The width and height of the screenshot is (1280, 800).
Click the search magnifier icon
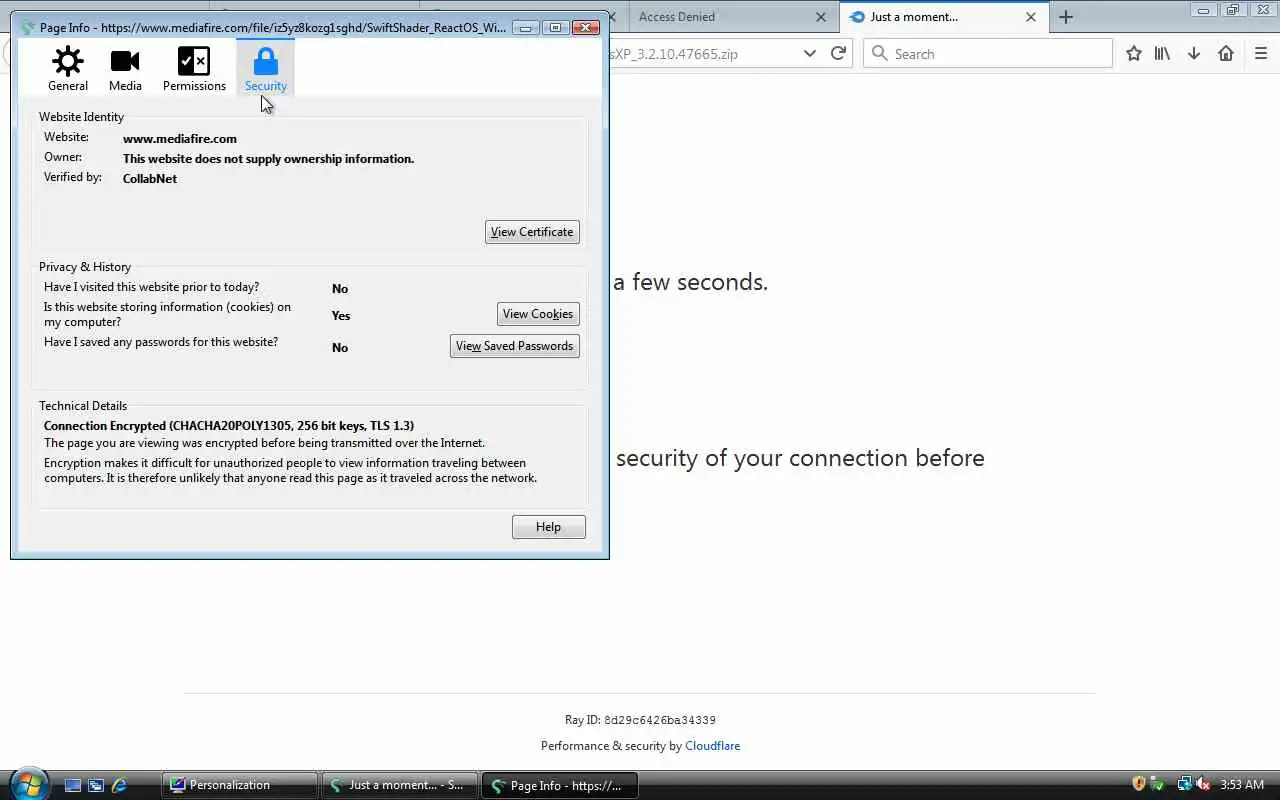[880, 54]
